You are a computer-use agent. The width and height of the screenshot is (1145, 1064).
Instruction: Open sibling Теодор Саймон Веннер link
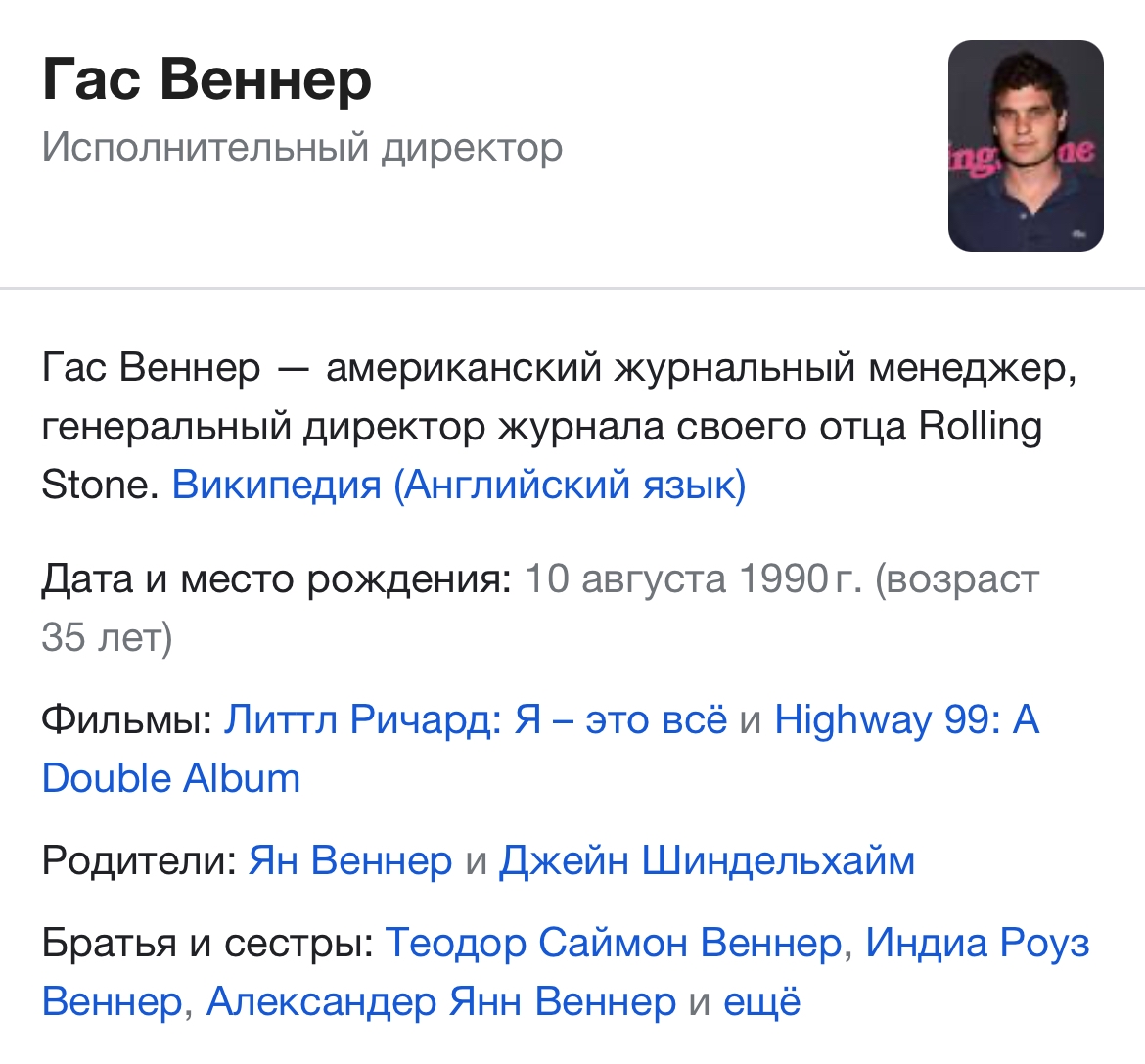(613, 944)
